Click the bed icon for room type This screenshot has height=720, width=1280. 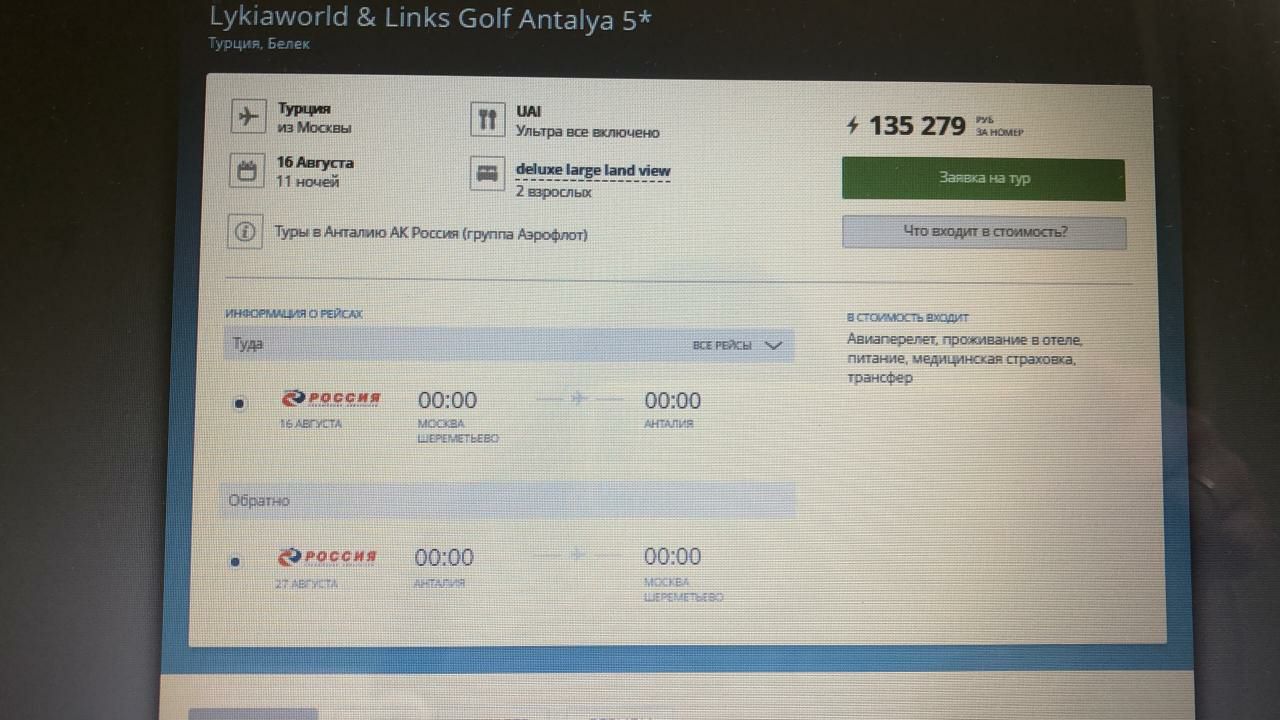click(x=487, y=174)
